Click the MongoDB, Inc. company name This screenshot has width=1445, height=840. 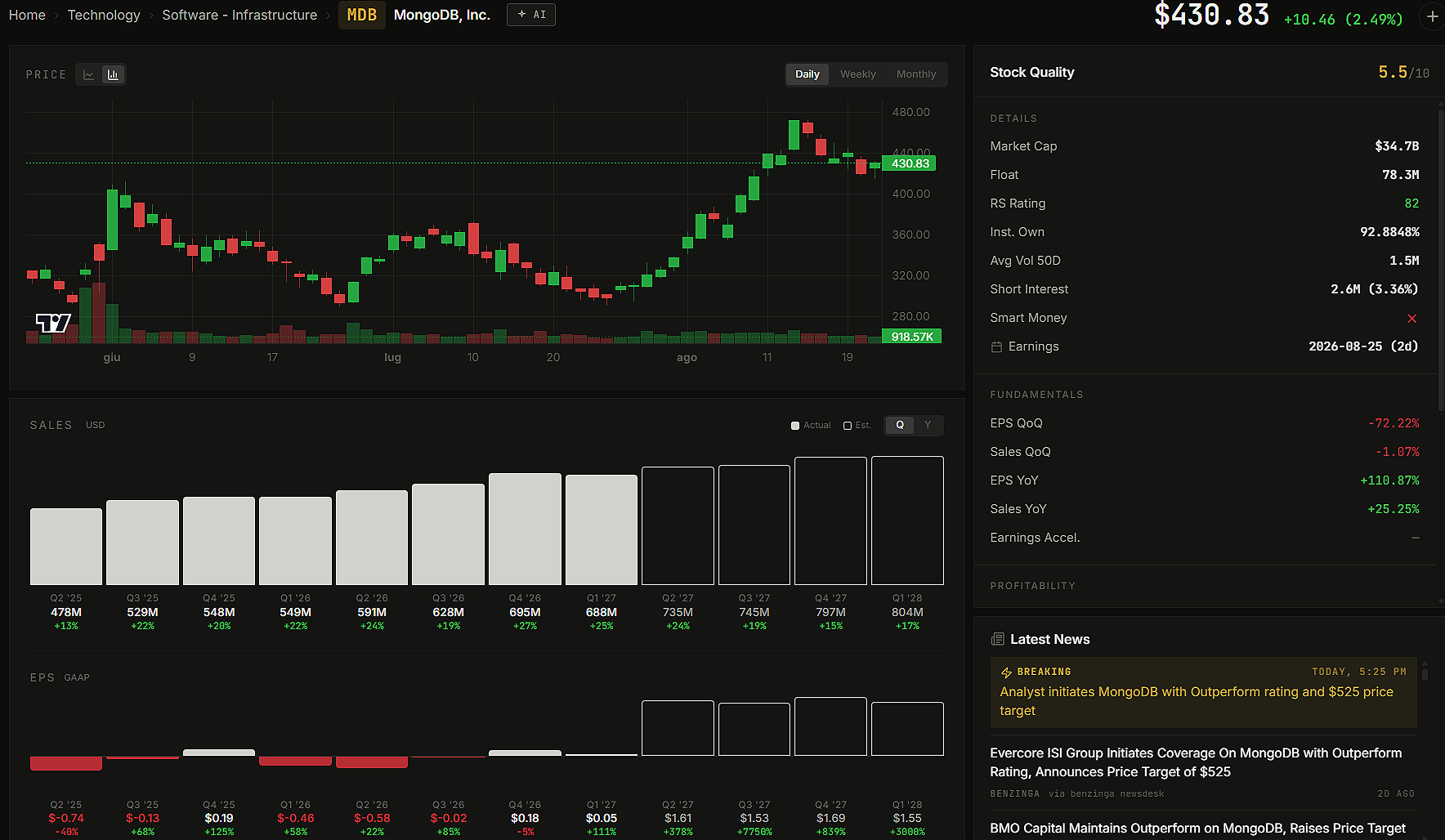coord(442,15)
